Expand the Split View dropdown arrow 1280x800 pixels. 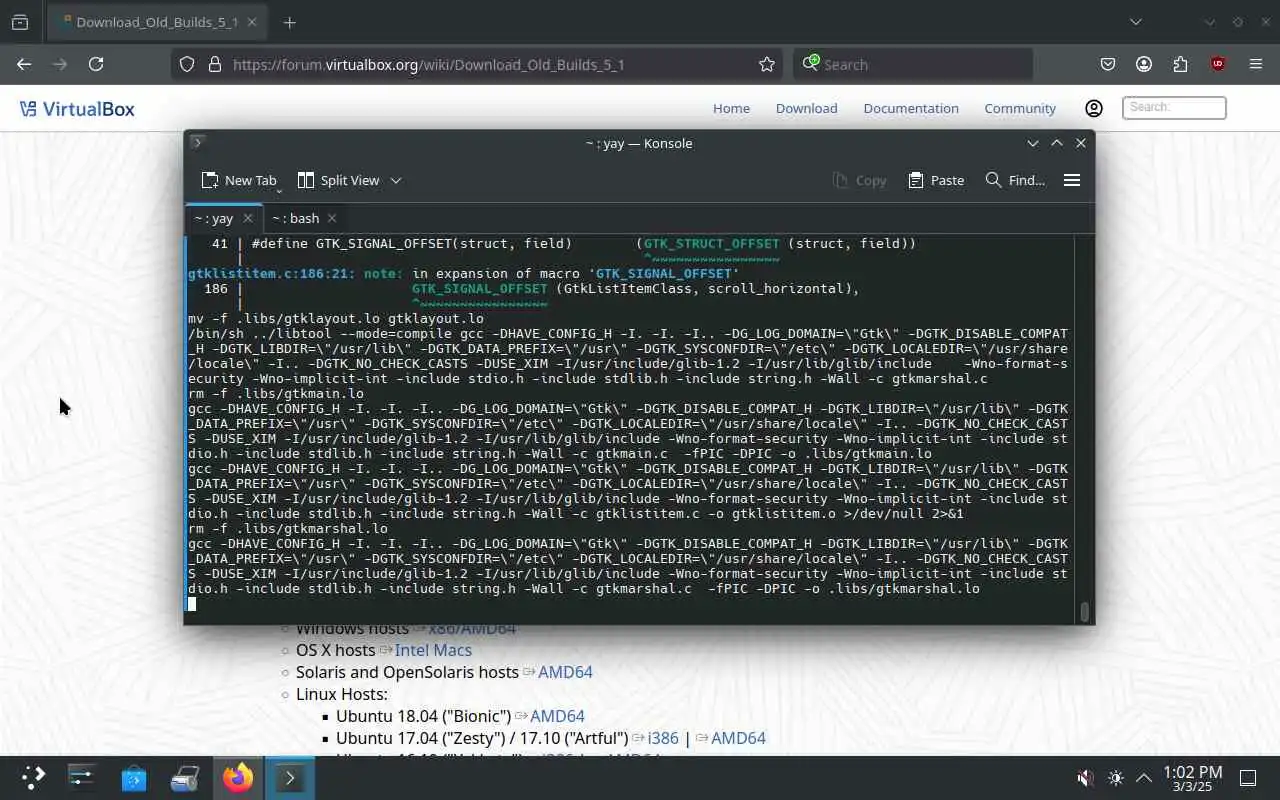(396, 180)
